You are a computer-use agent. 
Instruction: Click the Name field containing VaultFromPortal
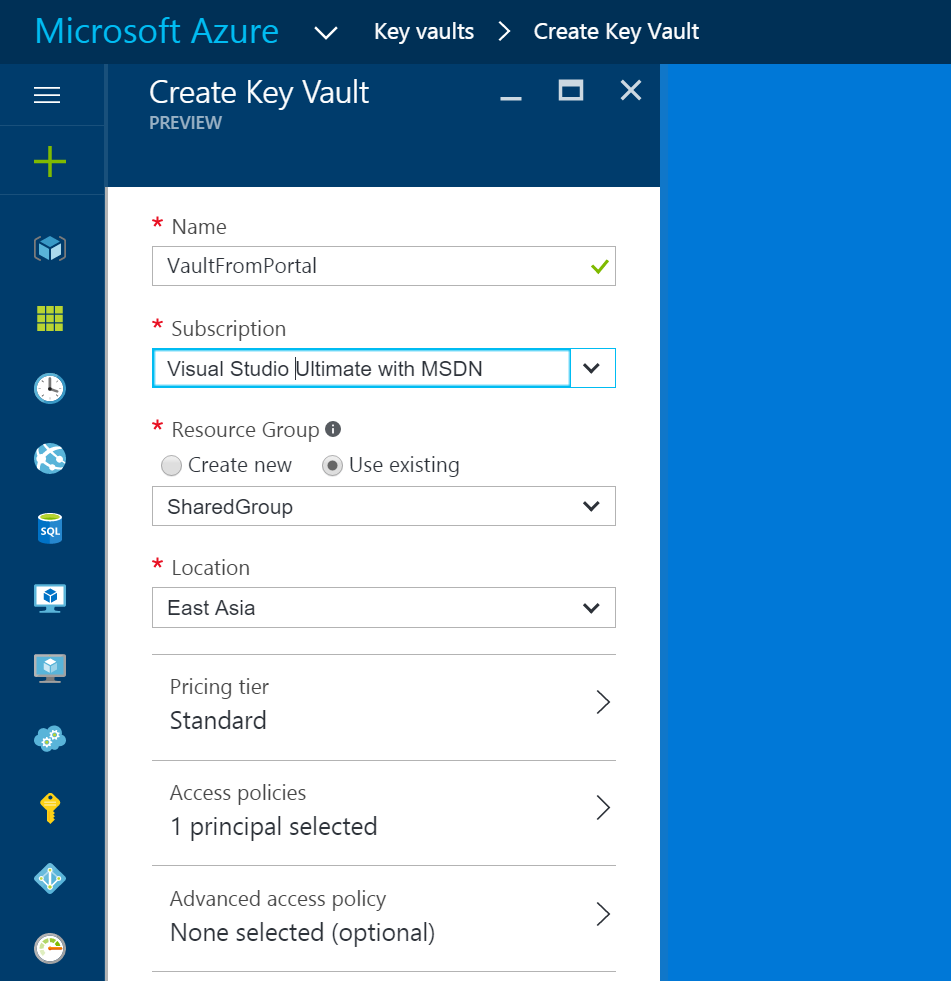pos(384,266)
